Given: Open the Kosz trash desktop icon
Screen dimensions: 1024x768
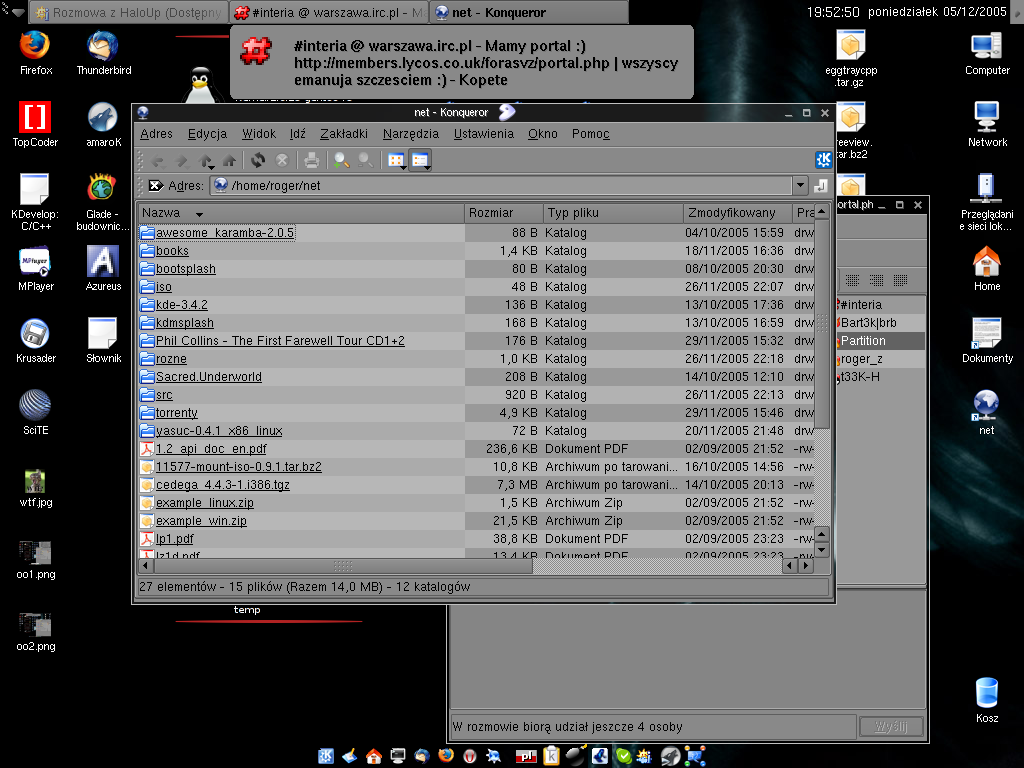Looking at the screenshot, I should coord(987,701).
